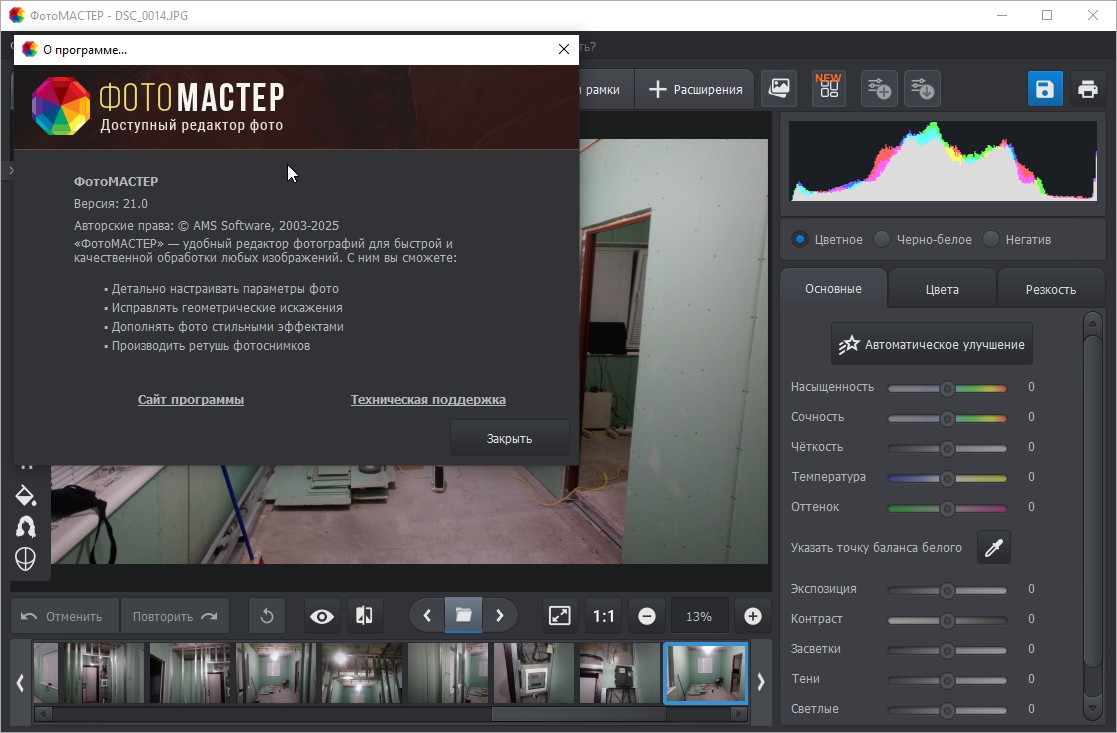Click the 13% zoom value field
The height and width of the screenshot is (733, 1117).
point(699,616)
